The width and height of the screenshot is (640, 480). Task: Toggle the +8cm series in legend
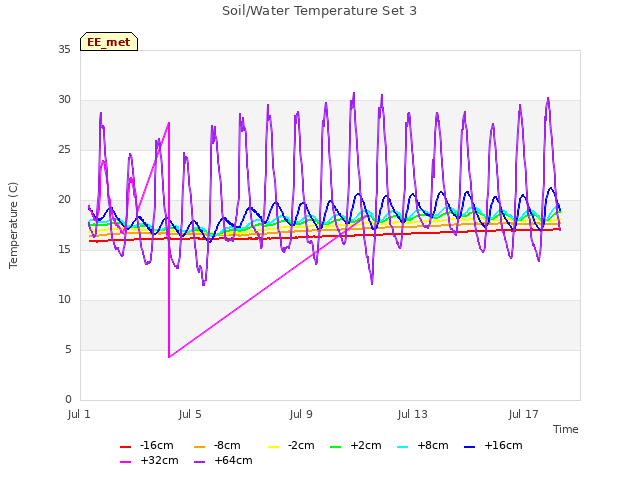422,445
